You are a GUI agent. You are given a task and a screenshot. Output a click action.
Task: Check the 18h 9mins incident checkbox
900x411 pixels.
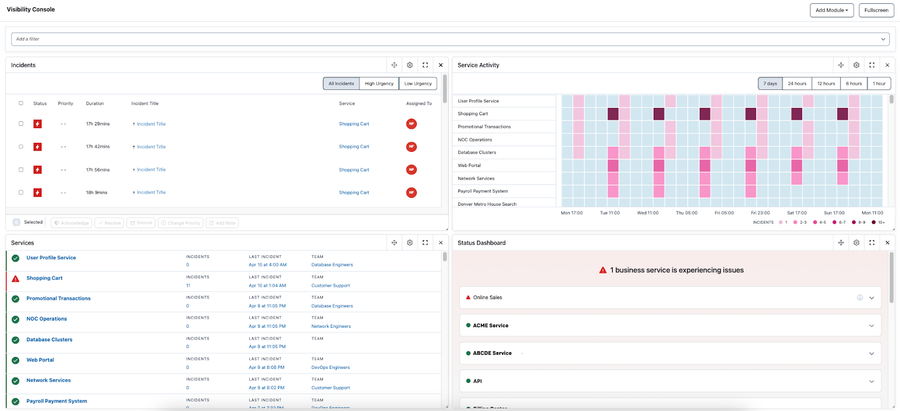coord(21,192)
